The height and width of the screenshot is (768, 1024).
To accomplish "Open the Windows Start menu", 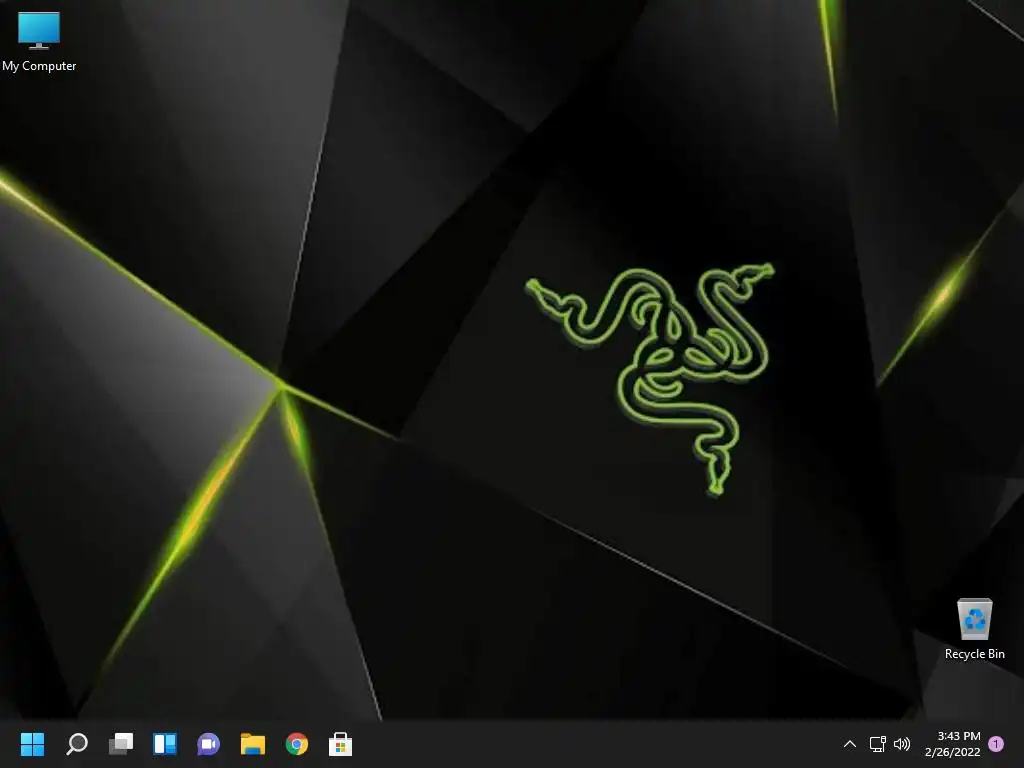I will (x=32, y=744).
